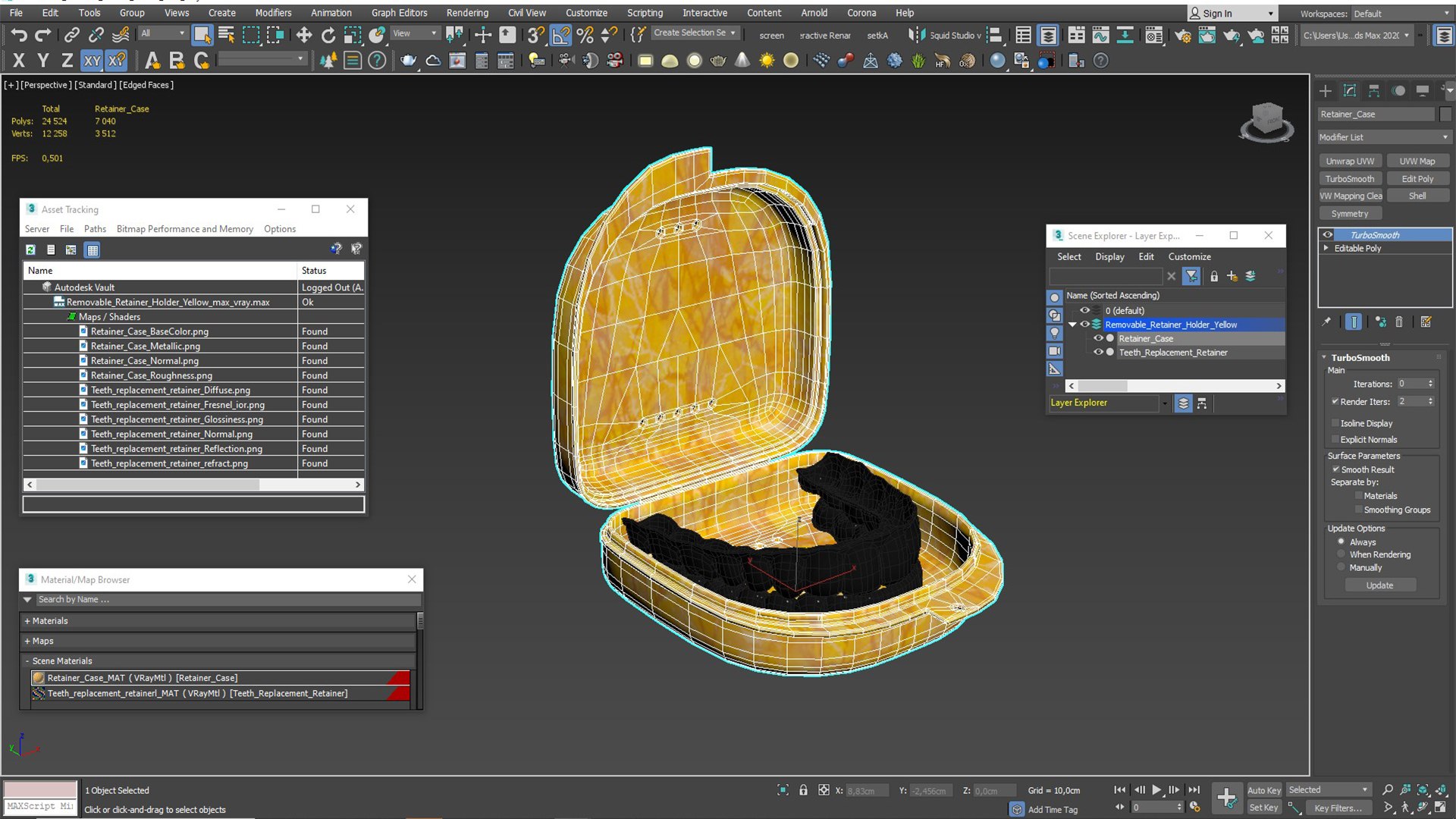Enable Separate by Materials checkbox

[1358, 496]
